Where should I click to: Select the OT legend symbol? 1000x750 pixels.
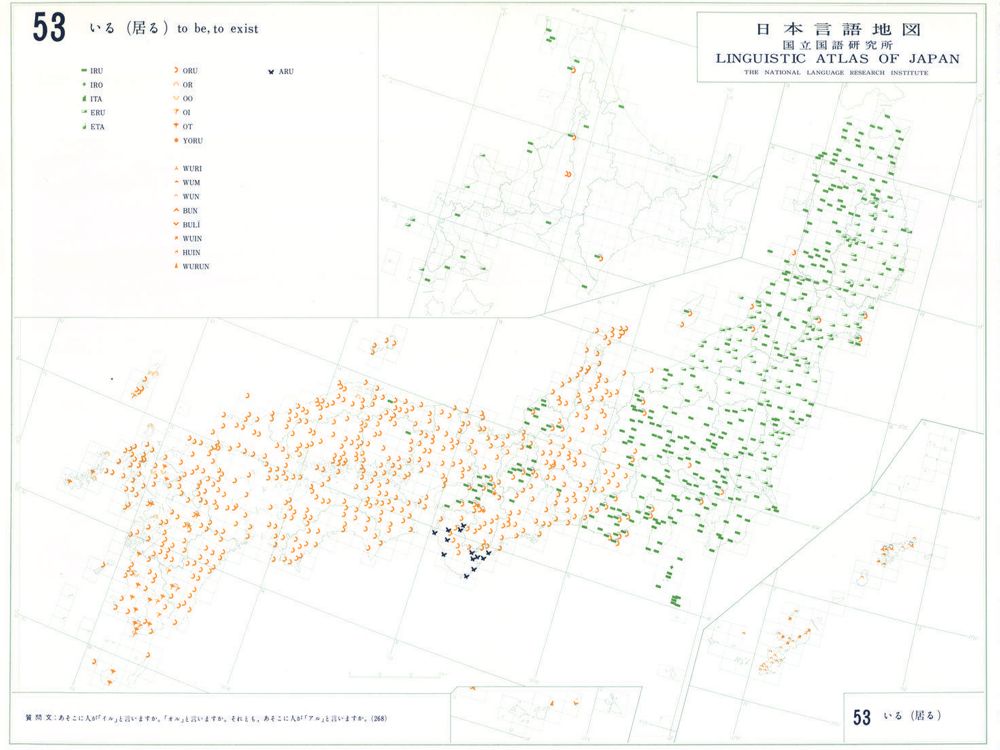click(176, 127)
